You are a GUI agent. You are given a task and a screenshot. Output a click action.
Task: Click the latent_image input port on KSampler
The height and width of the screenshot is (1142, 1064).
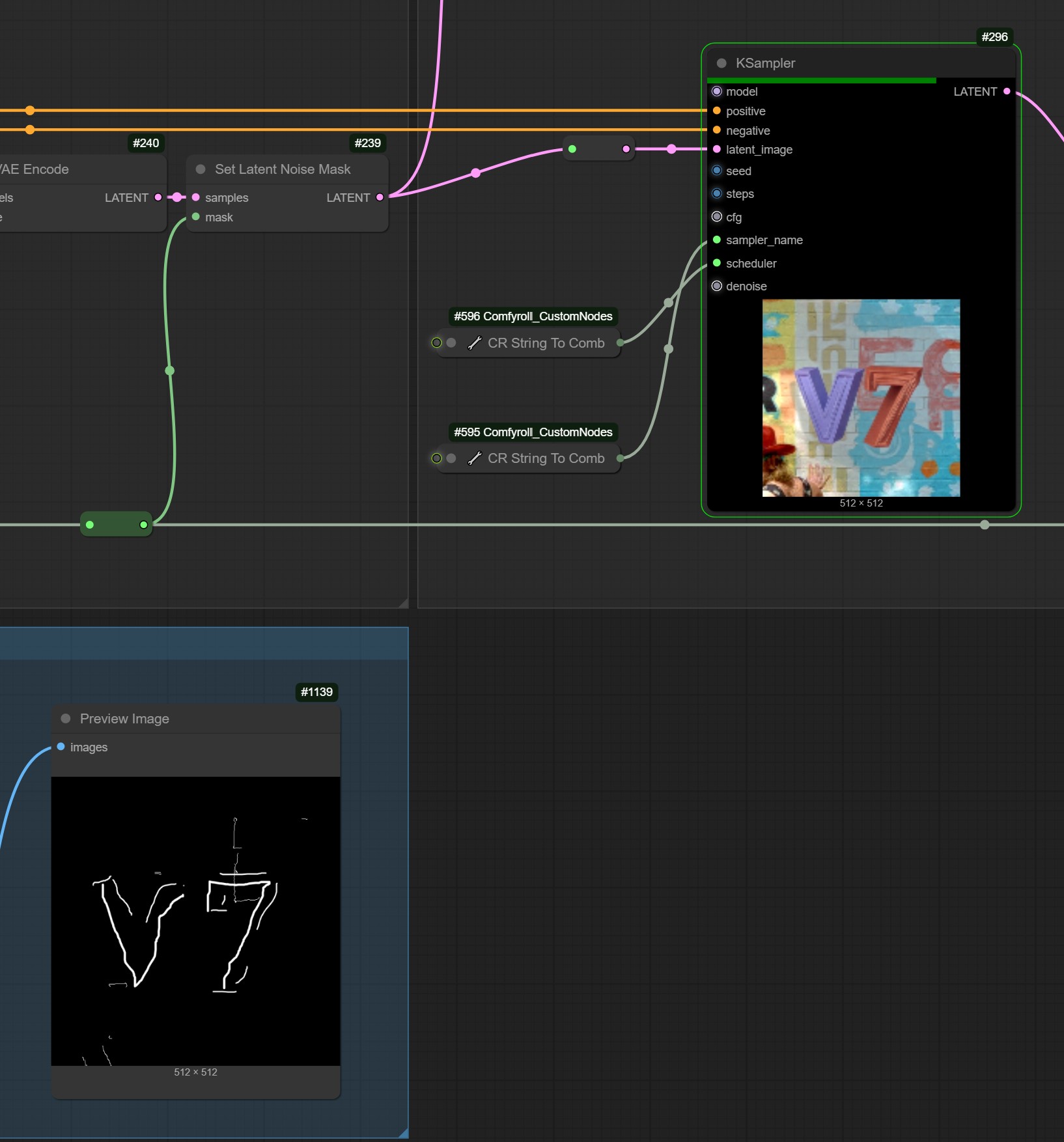point(717,150)
